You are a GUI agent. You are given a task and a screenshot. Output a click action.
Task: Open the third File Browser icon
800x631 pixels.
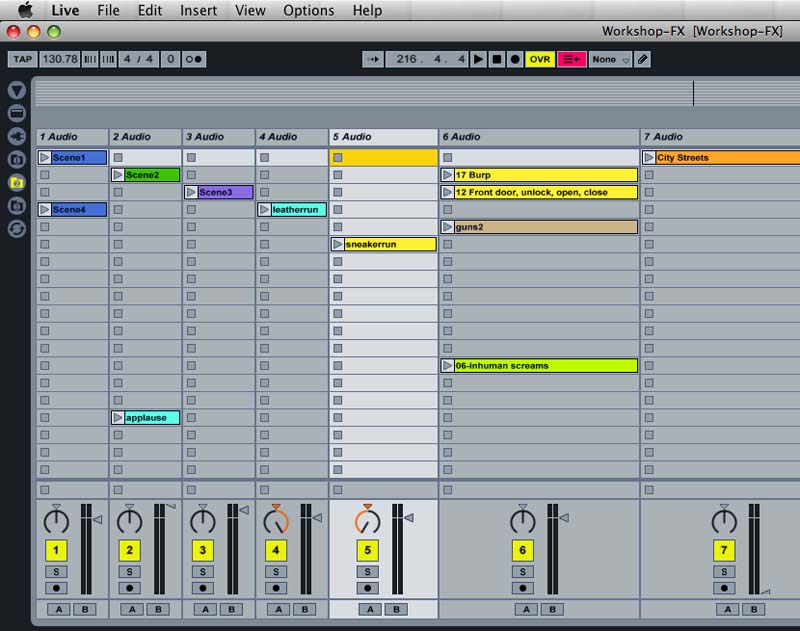[17, 206]
